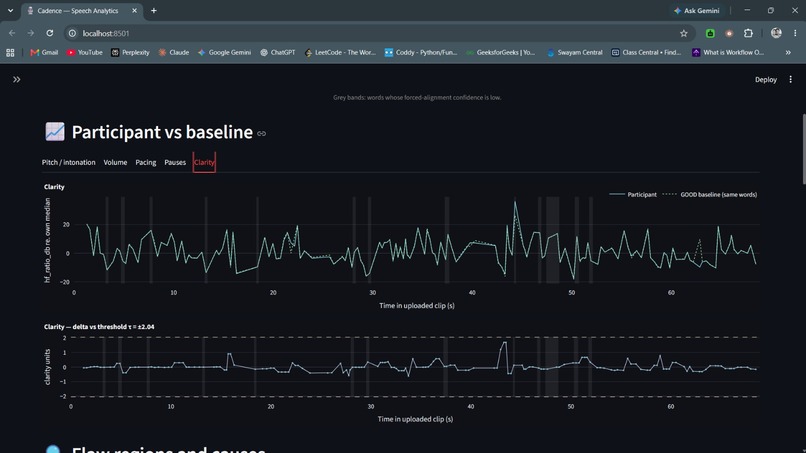Screen dimensions: 806x453
Task: Copy anchor link beside Participant vs baseline heading
Action: click(x=262, y=133)
